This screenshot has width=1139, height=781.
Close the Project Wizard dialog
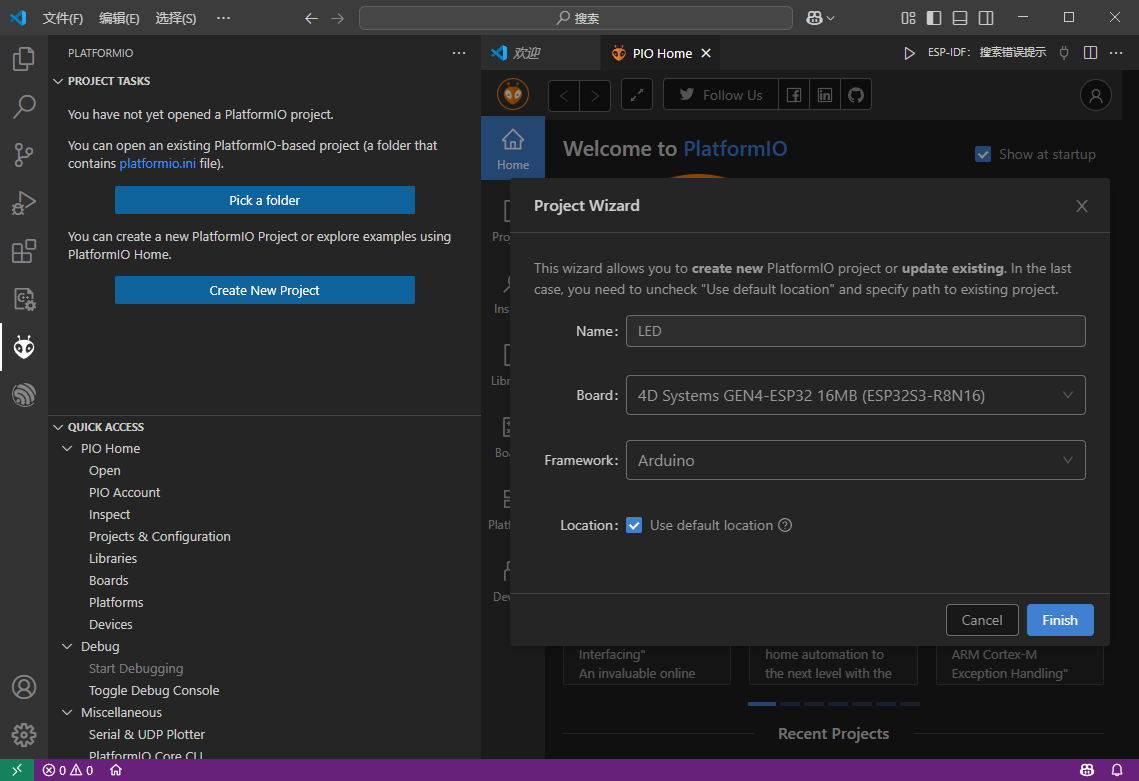(1082, 206)
